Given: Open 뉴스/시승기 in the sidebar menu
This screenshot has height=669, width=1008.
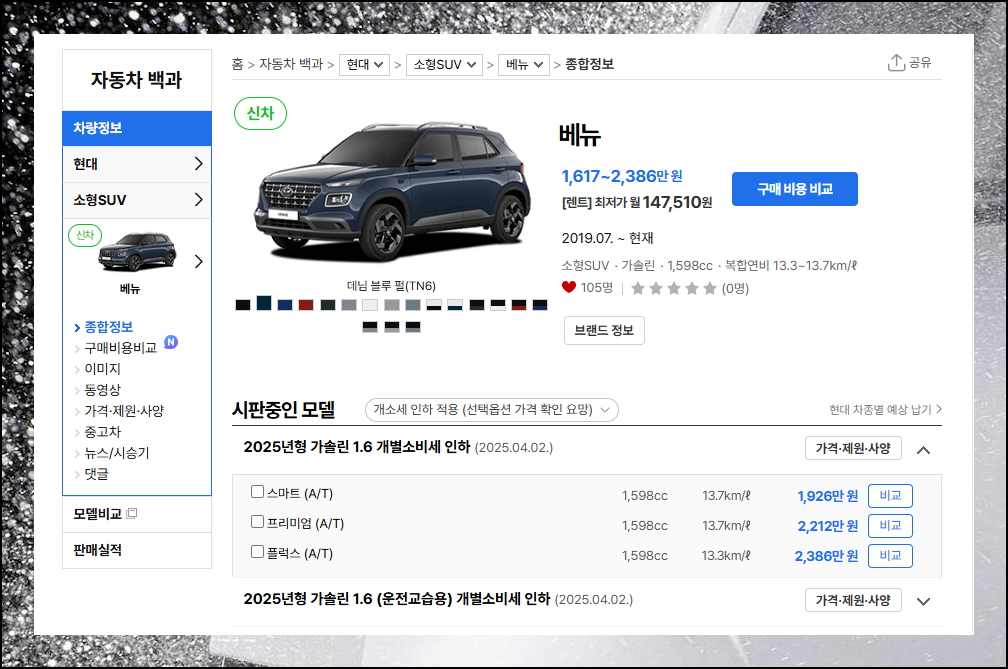Looking at the screenshot, I should click(117, 453).
